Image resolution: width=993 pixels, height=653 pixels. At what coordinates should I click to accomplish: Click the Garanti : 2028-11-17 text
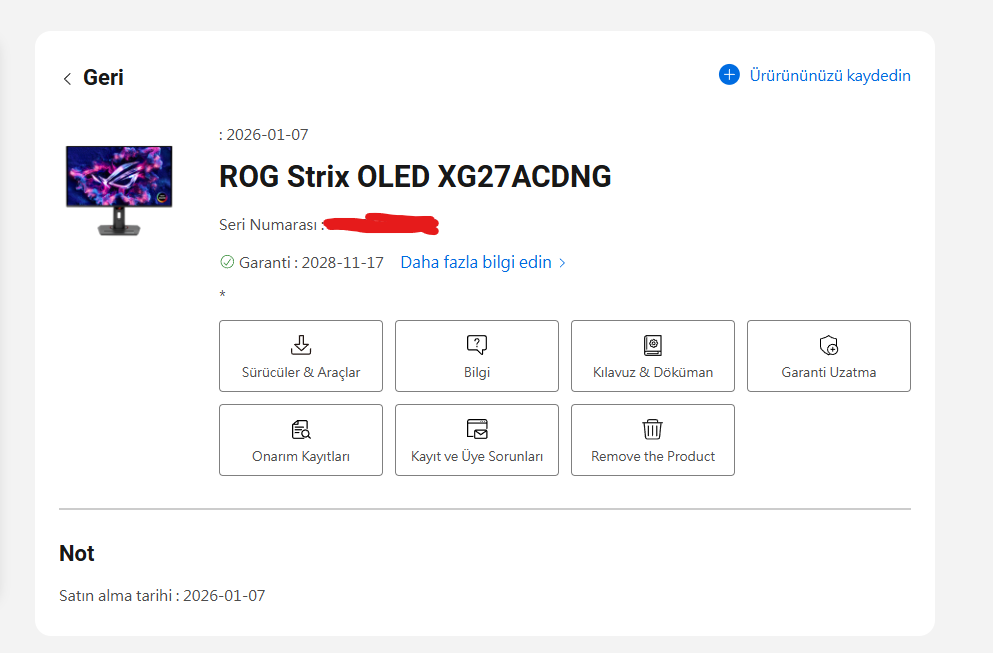pyautogui.click(x=311, y=262)
